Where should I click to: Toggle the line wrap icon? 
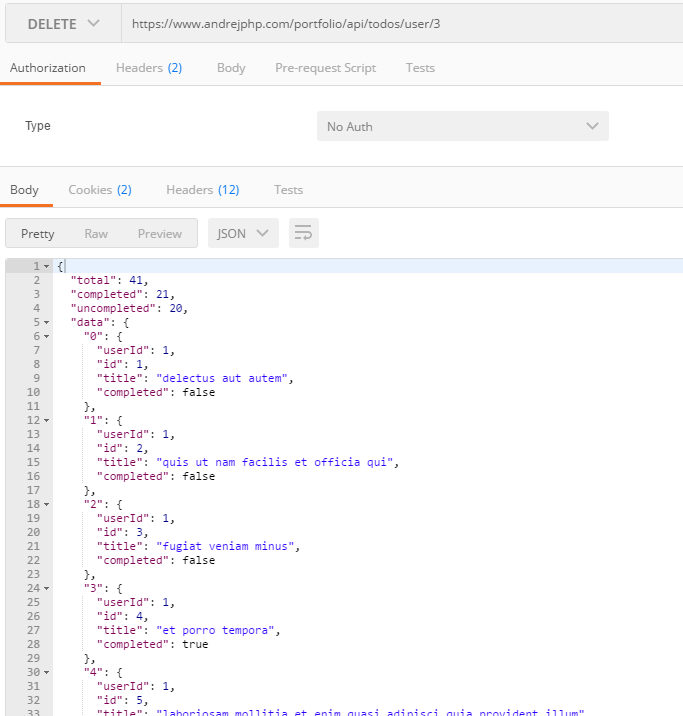pos(304,233)
